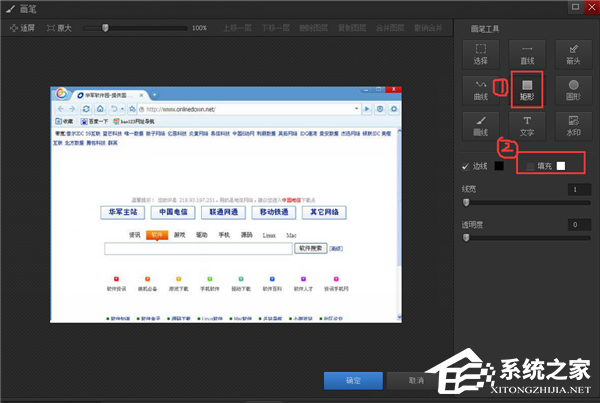This screenshot has height=403, width=600.
Task: Uncheck the 边线 border checkbox
Action: 466,166
